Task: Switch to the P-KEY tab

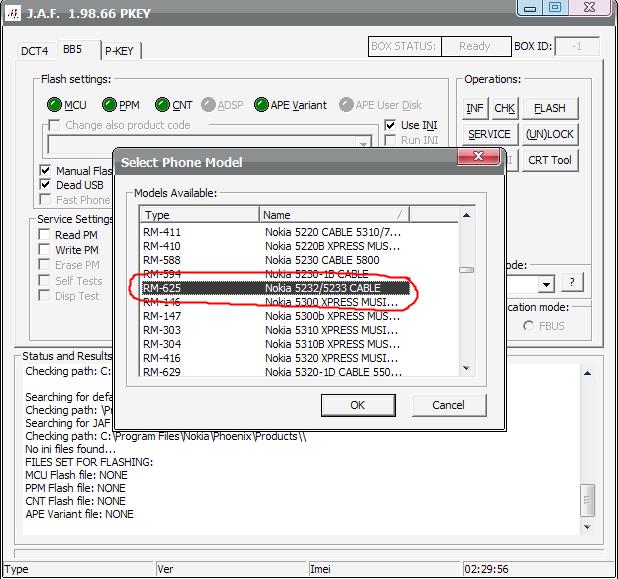Action: pos(120,51)
